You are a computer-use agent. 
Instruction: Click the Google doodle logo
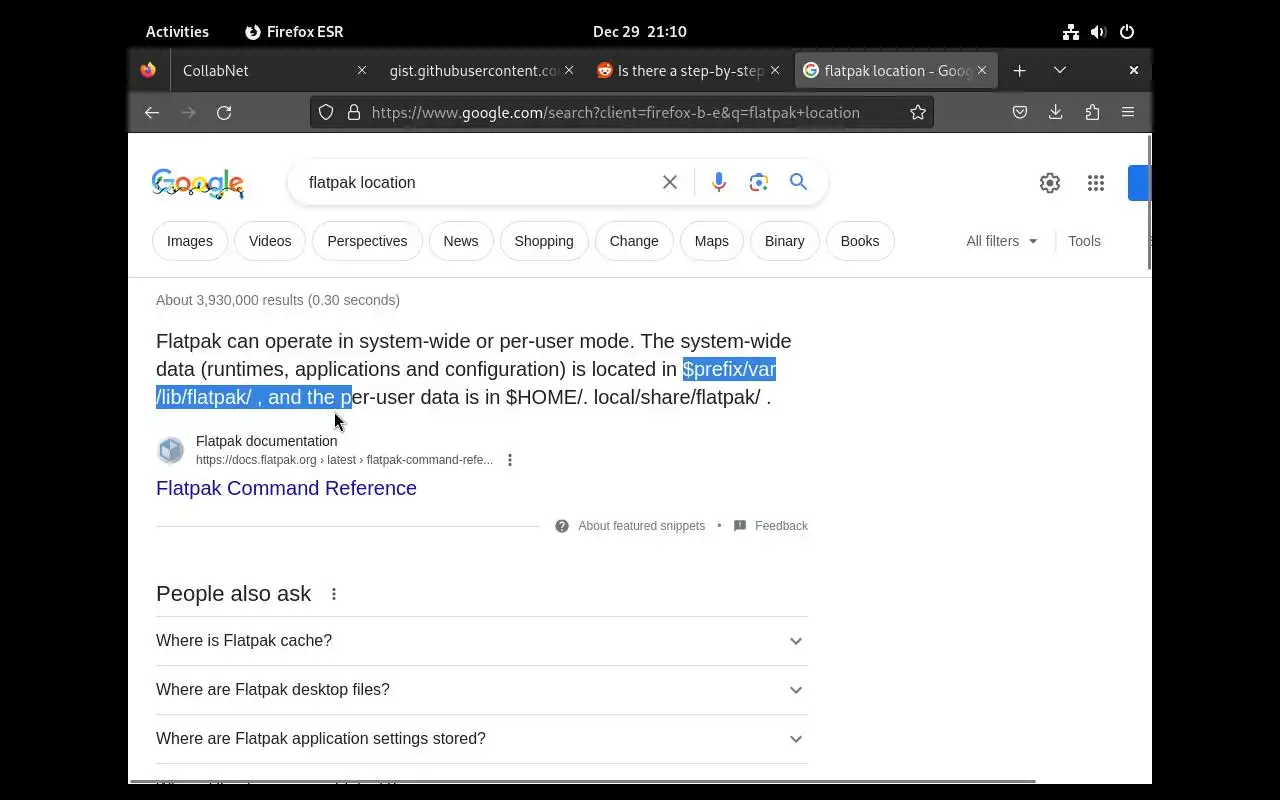[198, 183]
